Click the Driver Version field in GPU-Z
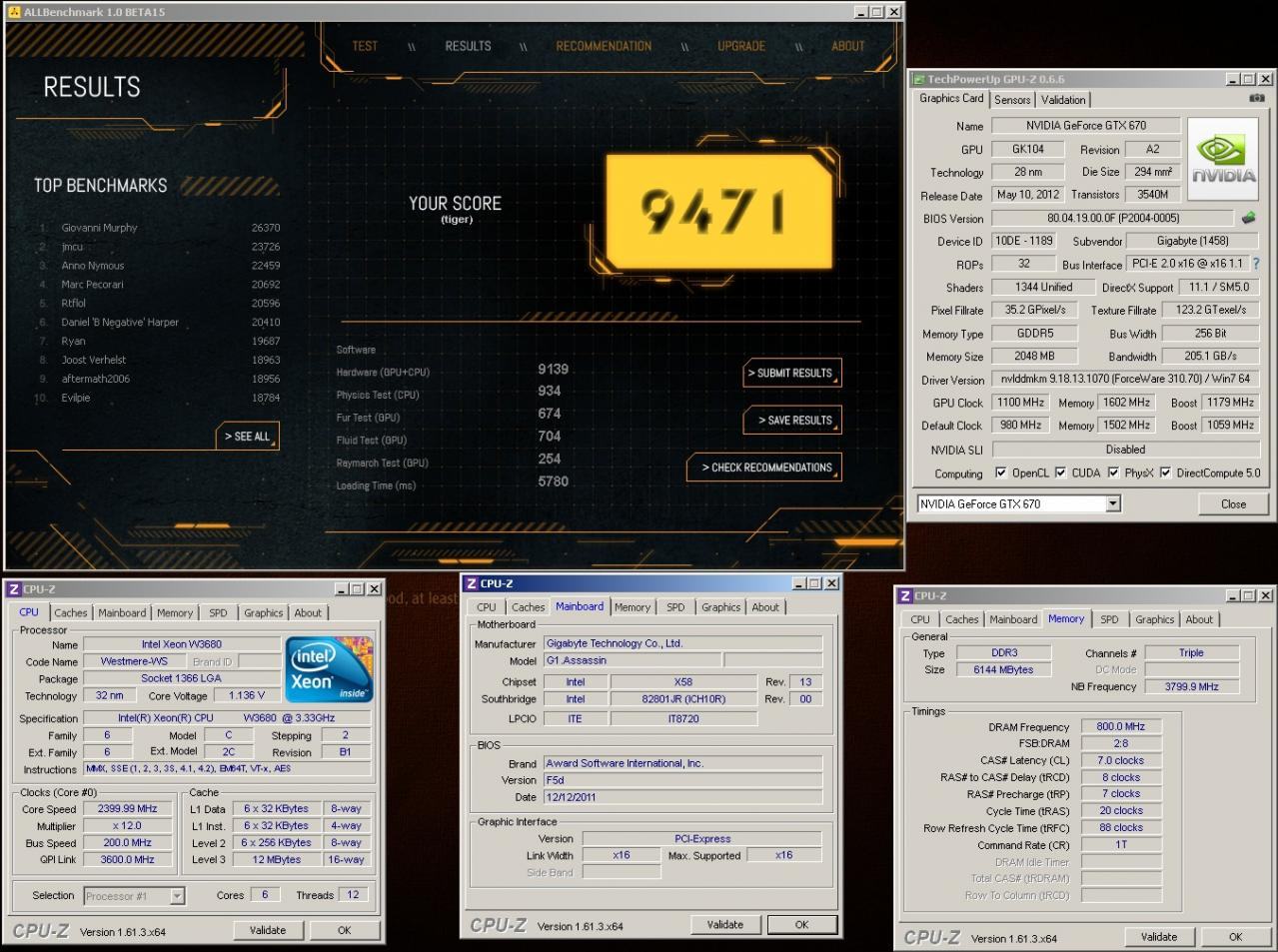The width and height of the screenshot is (1278, 952). pyautogui.click(x=1125, y=379)
